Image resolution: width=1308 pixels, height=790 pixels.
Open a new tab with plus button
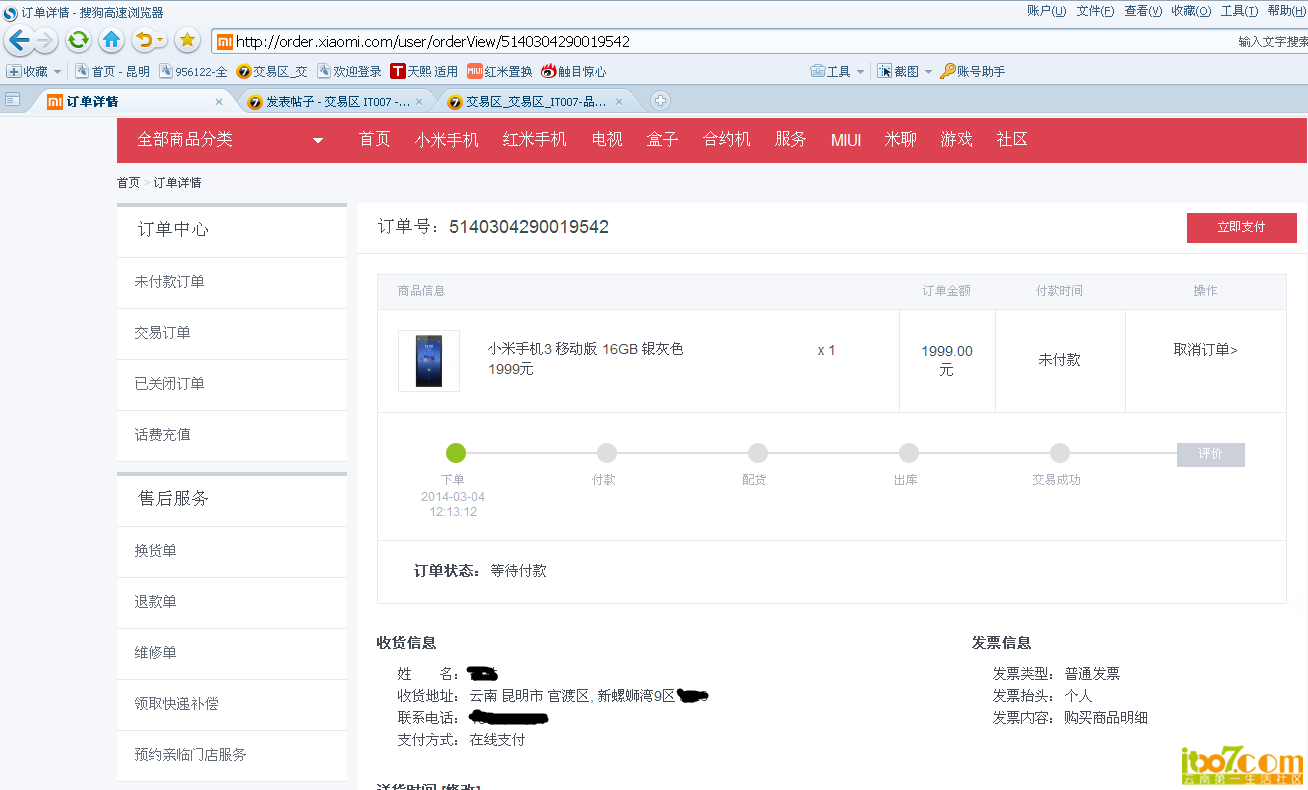[x=660, y=101]
